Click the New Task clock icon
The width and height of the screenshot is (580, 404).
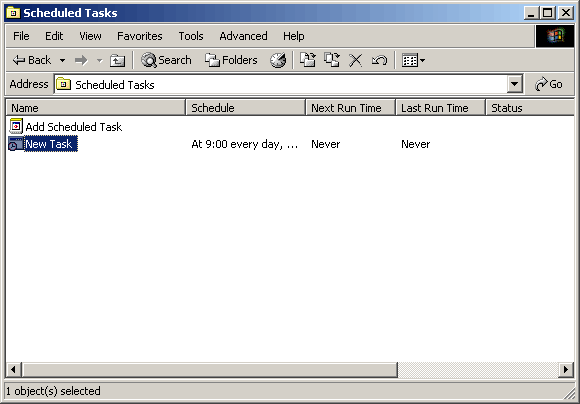tap(15, 144)
